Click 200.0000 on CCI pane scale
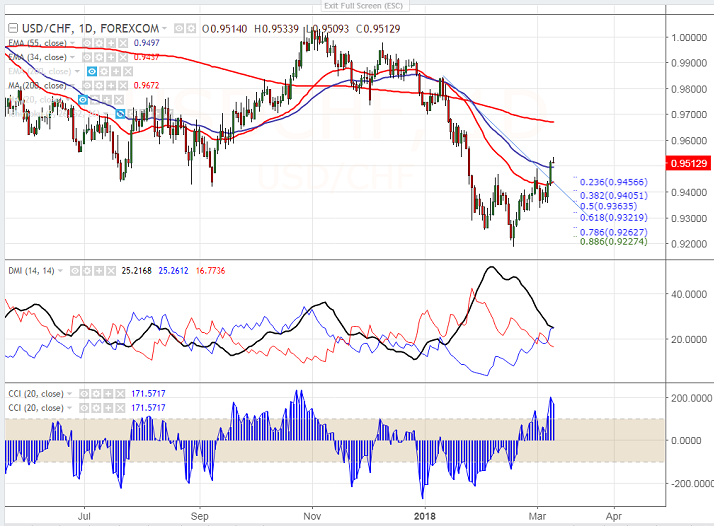This screenshot has height=526, width=714. pos(691,398)
